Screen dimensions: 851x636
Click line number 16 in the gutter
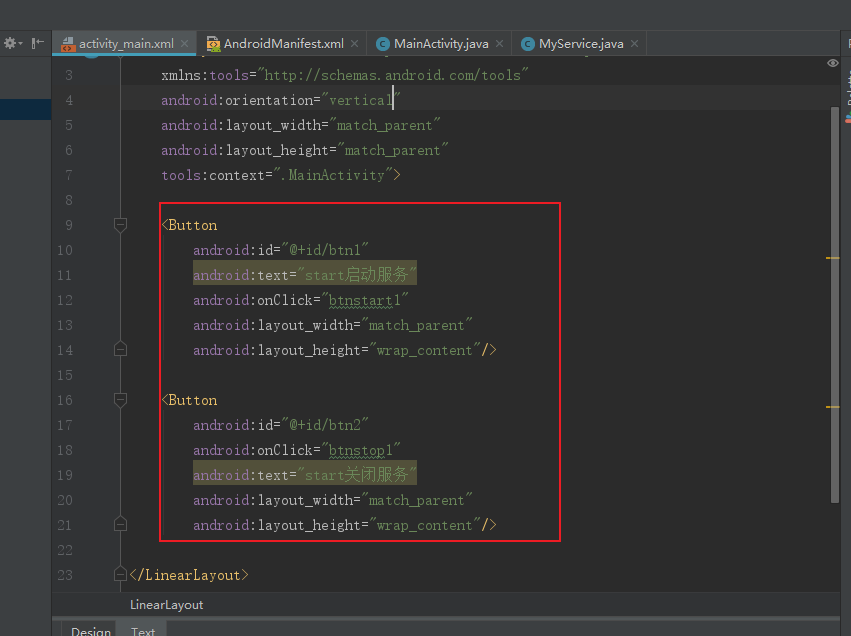[x=65, y=400]
